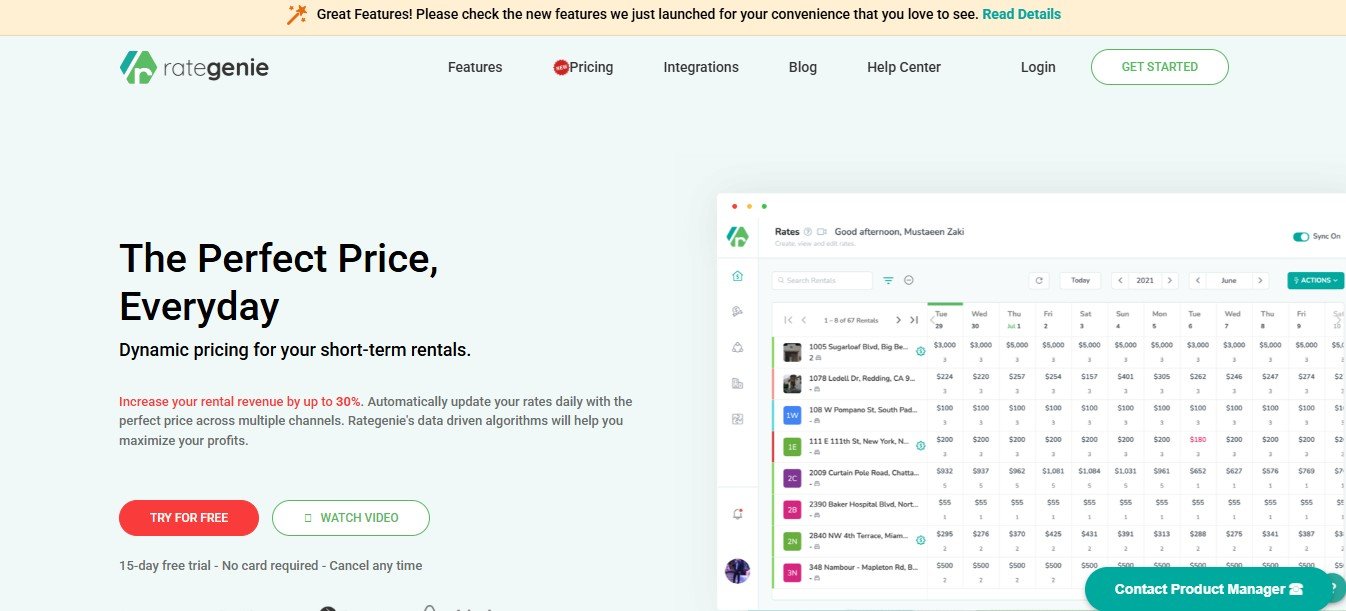This screenshot has height=611, width=1346.
Task: Click the Read Details link in banner
Action: coord(1021,14)
